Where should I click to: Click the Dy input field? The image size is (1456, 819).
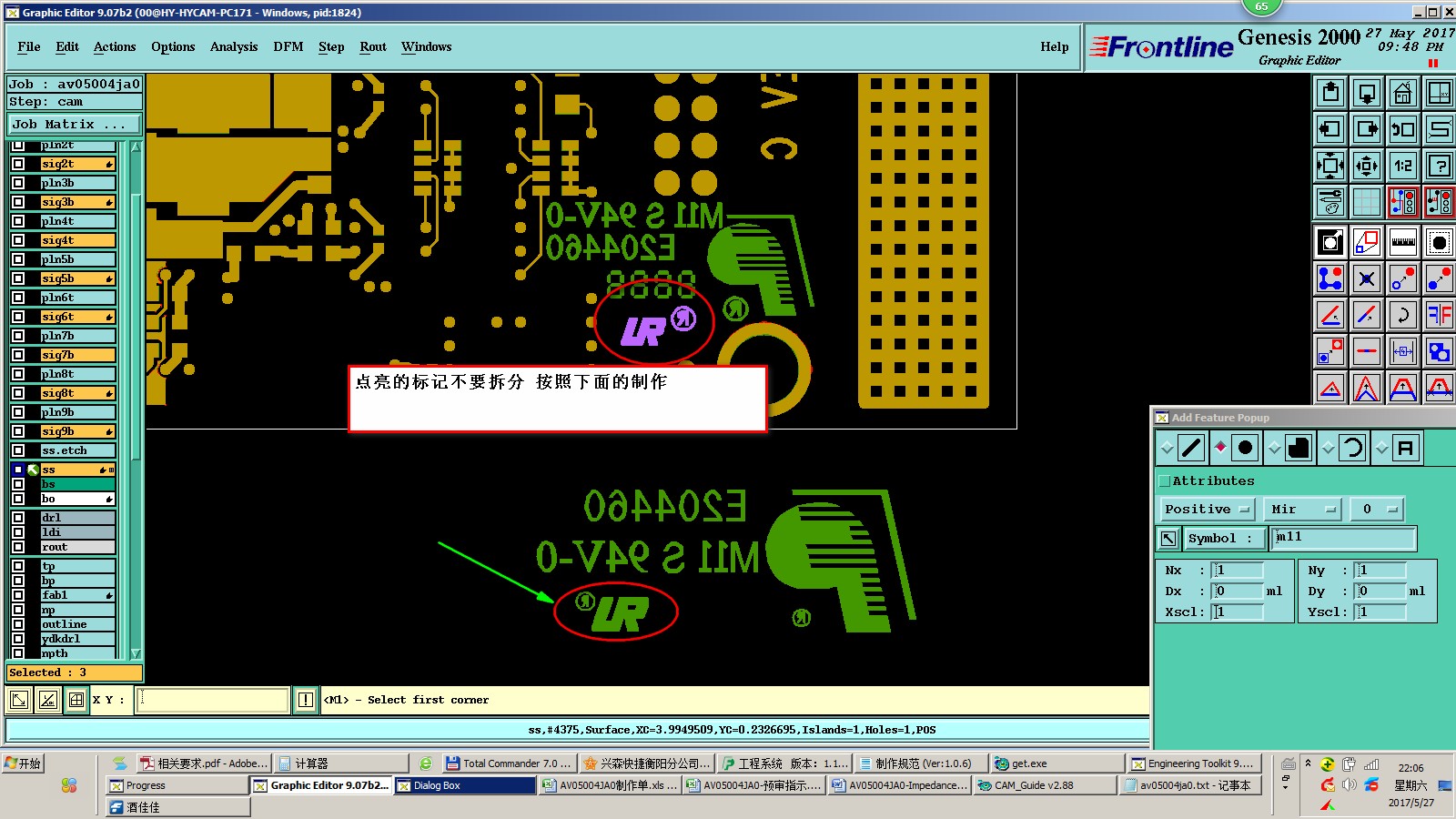click(1381, 591)
